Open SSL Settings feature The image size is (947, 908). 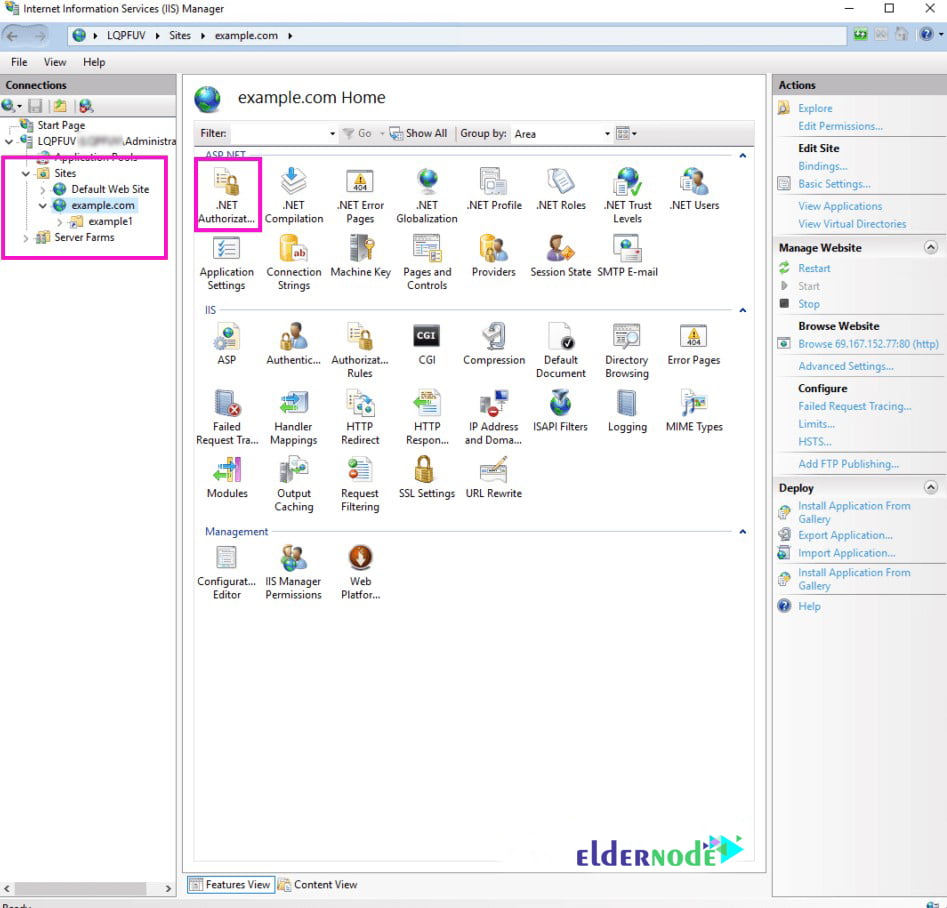click(x=427, y=477)
